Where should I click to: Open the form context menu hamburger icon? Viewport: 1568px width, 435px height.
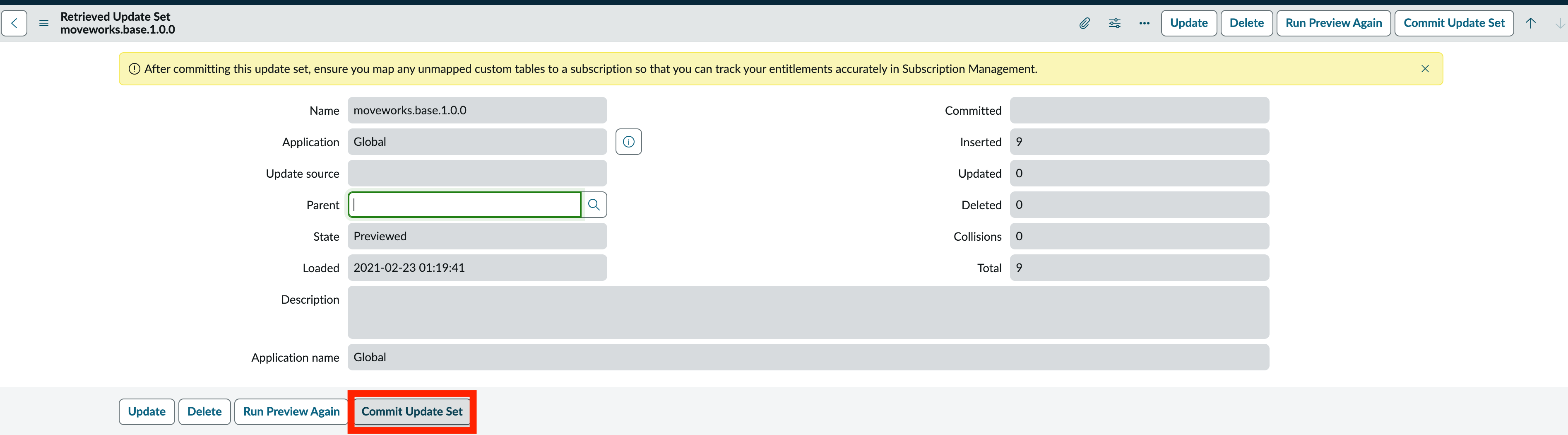[44, 23]
